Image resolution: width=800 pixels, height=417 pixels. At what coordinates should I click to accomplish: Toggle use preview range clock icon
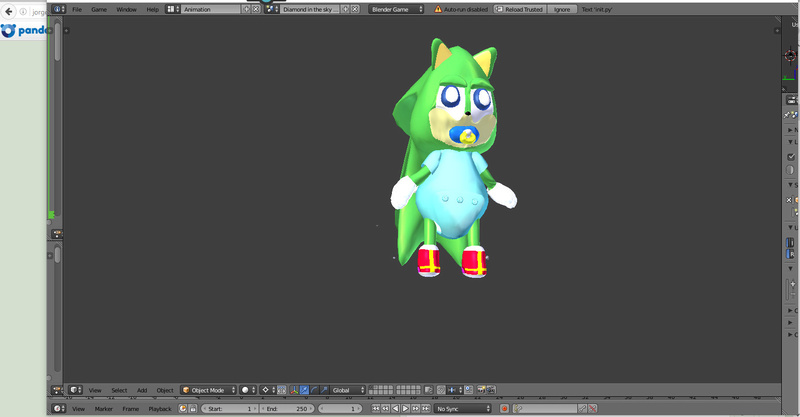tap(183, 408)
